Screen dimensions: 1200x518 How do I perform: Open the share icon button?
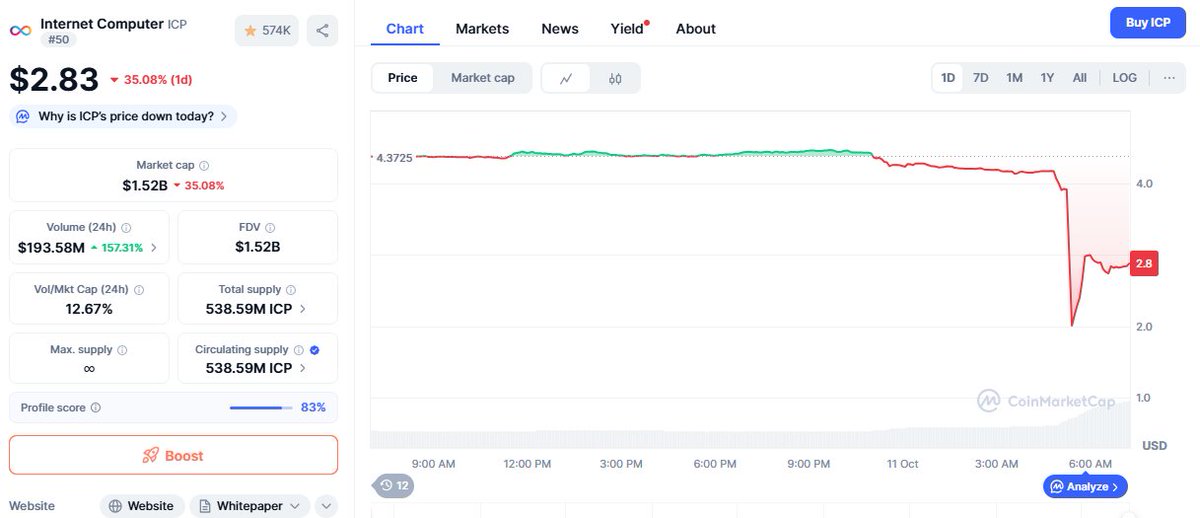(x=322, y=31)
